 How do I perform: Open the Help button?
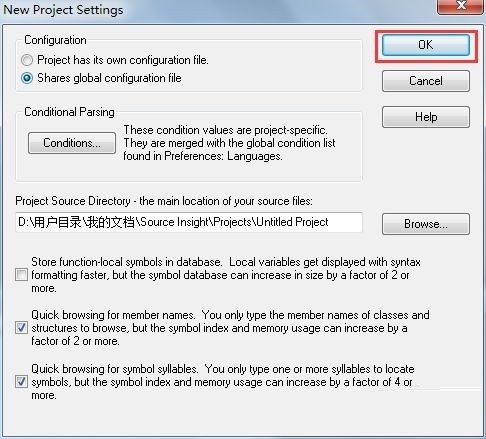(426, 117)
